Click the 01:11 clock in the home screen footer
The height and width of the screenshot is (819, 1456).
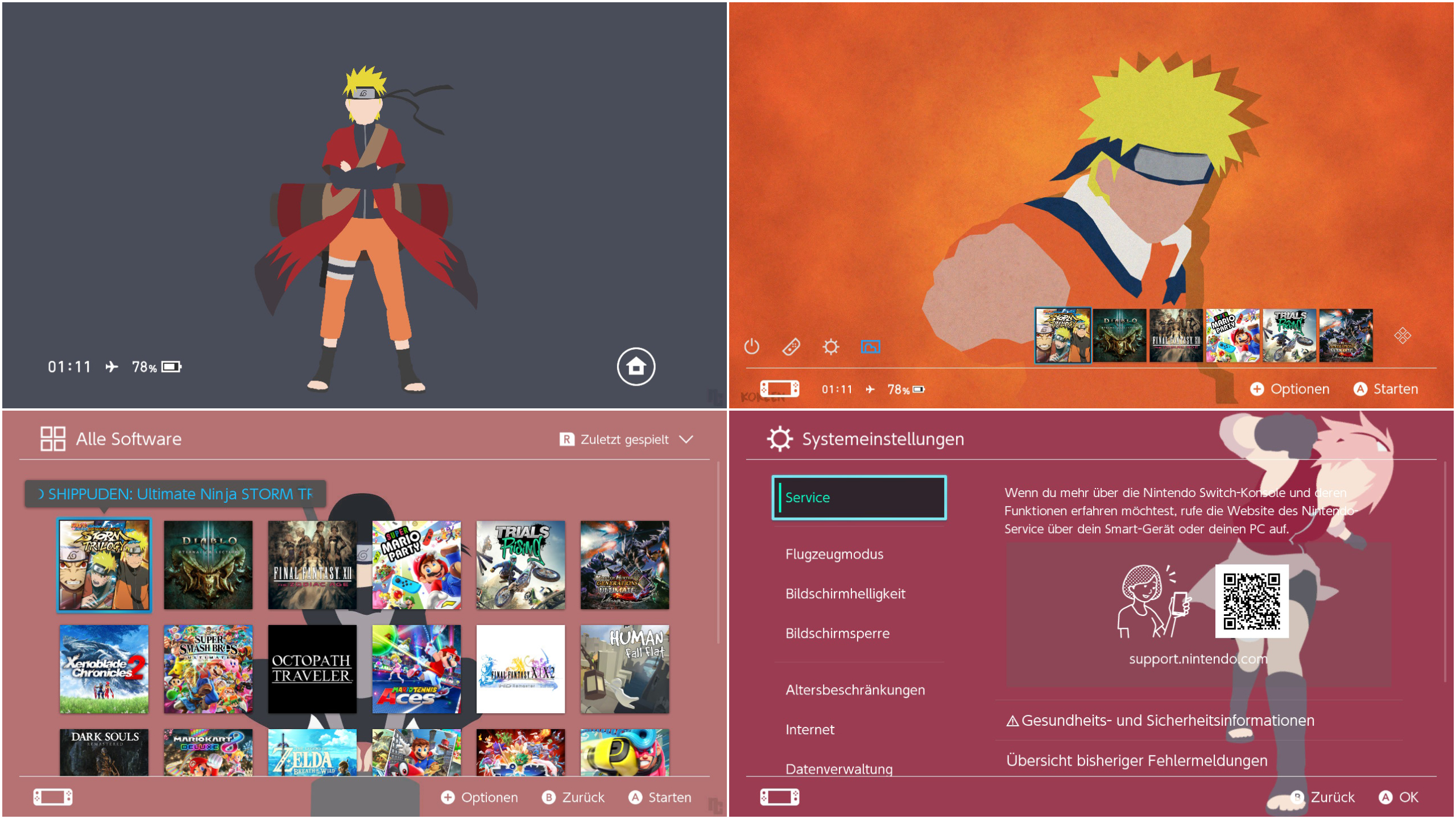[x=837, y=390]
